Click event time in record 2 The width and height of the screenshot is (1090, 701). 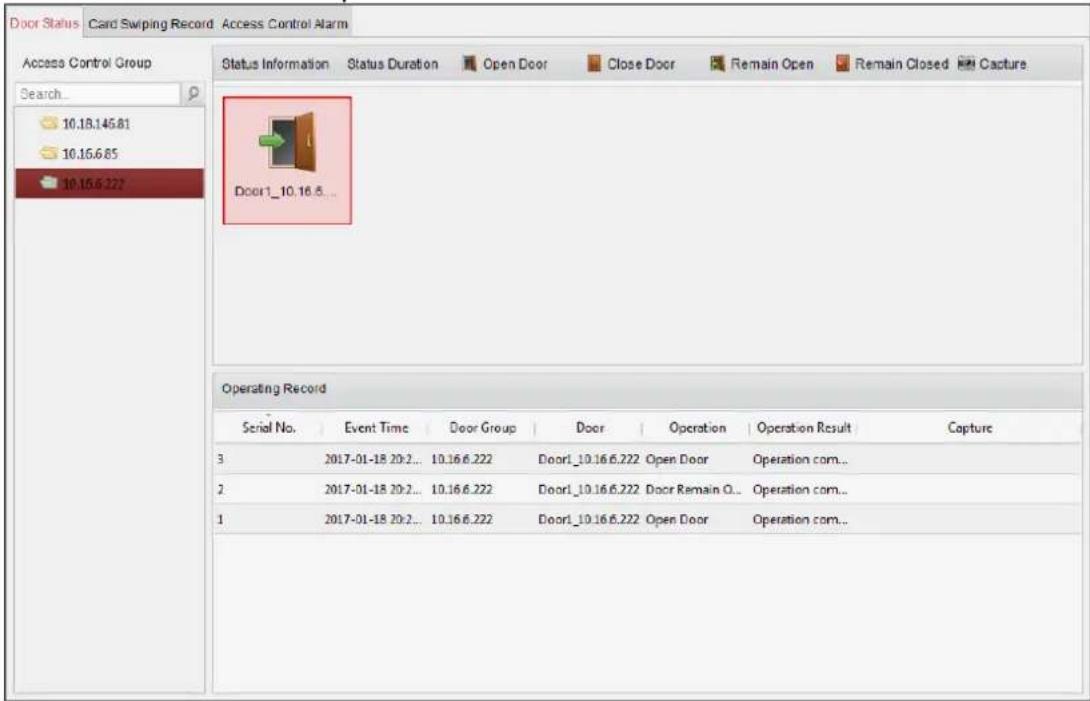coord(373,490)
